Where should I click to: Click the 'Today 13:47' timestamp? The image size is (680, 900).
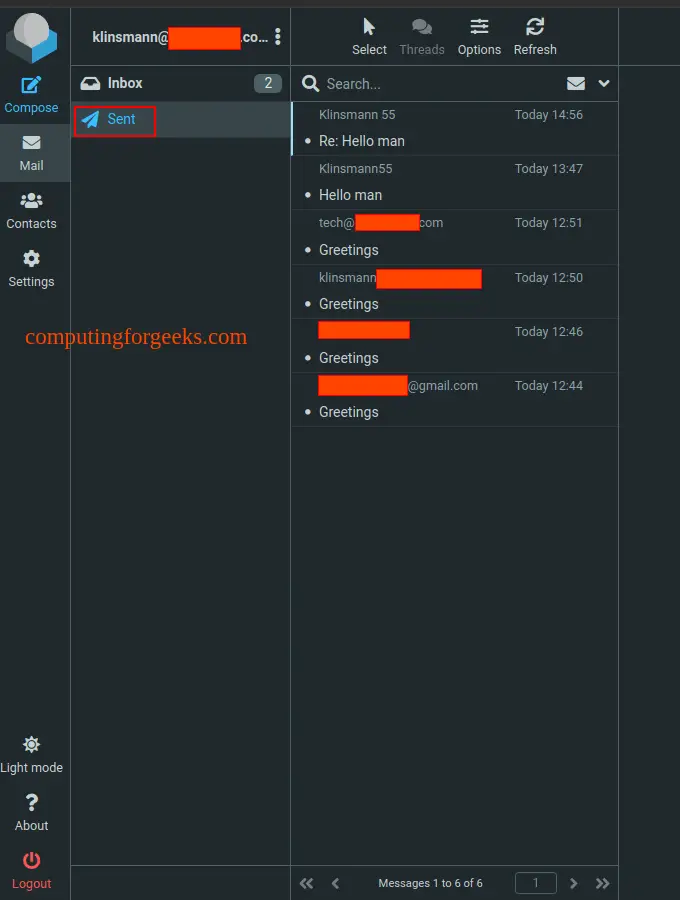tap(549, 169)
